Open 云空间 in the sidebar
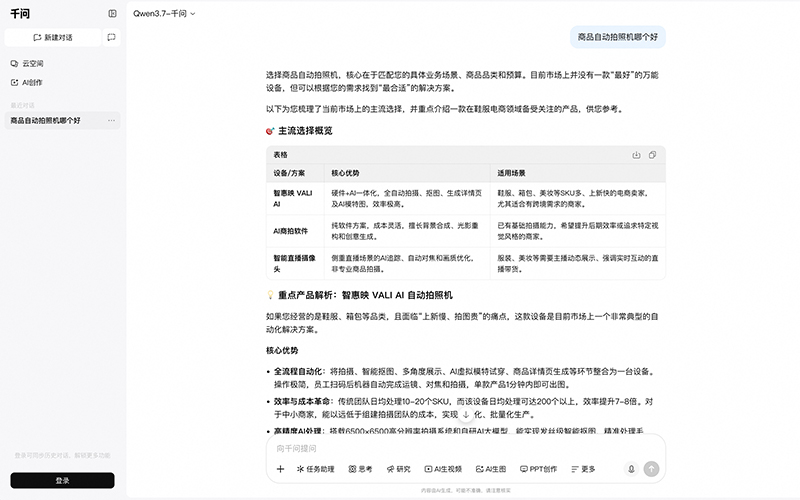This screenshot has width=800, height=500. pos(27,63)
